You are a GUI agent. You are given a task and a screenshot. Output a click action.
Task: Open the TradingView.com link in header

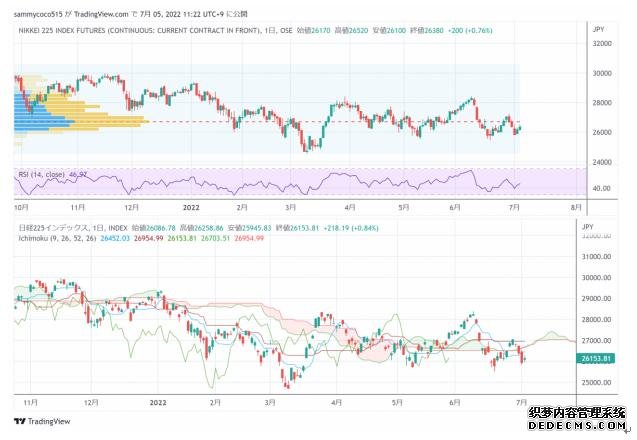click(101, 14)
